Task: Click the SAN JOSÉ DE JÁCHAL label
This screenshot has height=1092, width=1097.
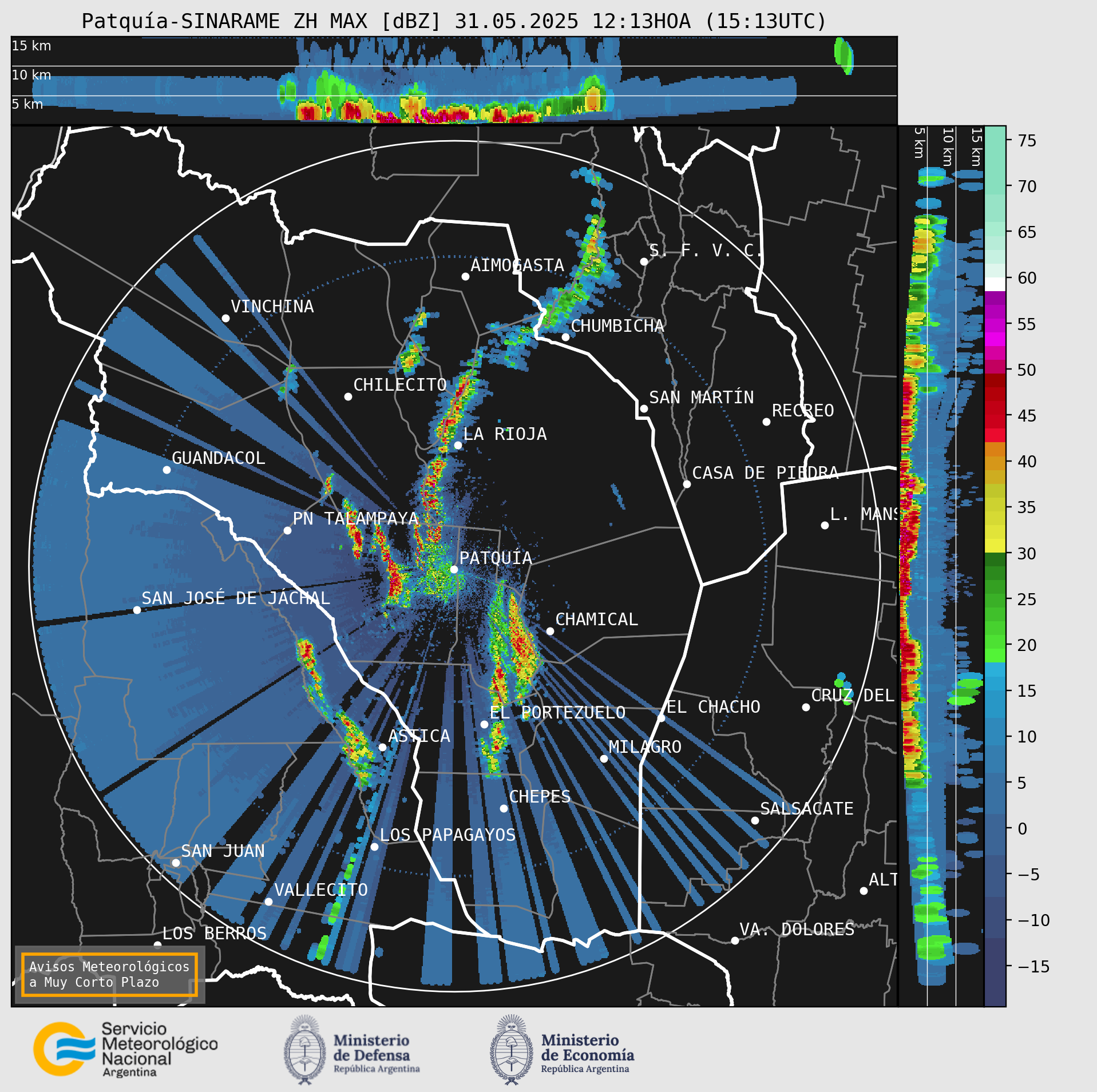Action: [236, 598]
